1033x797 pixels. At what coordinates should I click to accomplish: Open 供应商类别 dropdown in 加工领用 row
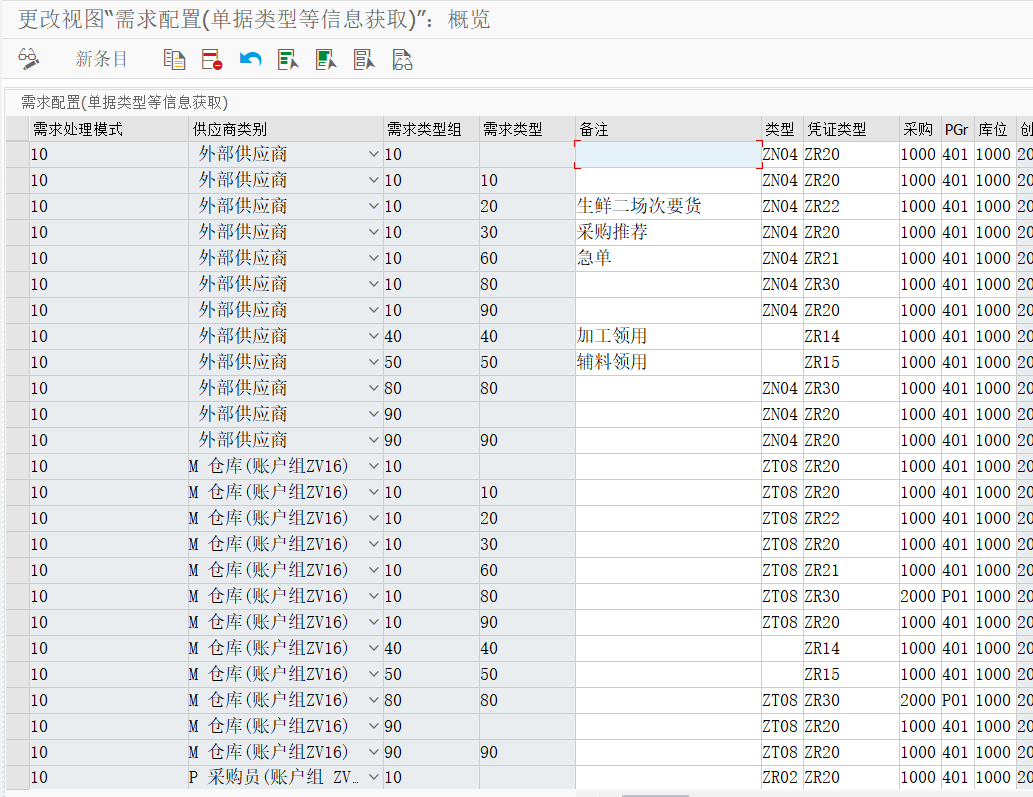tap(374, 336)
